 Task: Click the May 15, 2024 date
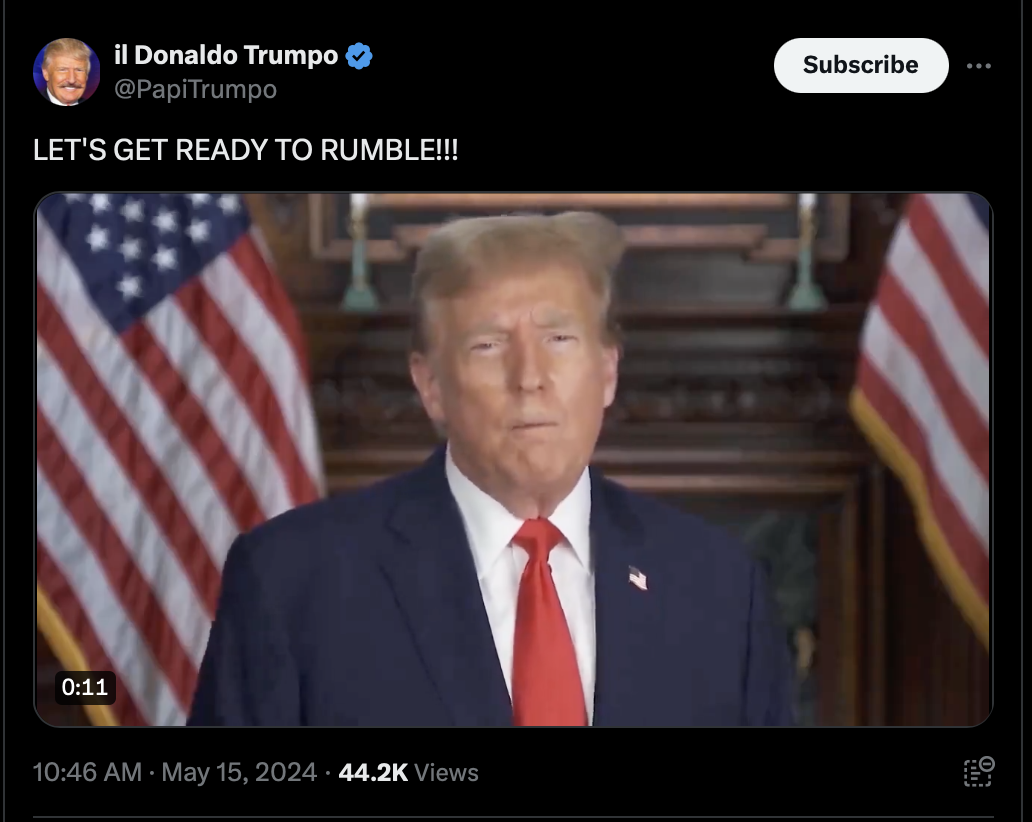[240, 772]
